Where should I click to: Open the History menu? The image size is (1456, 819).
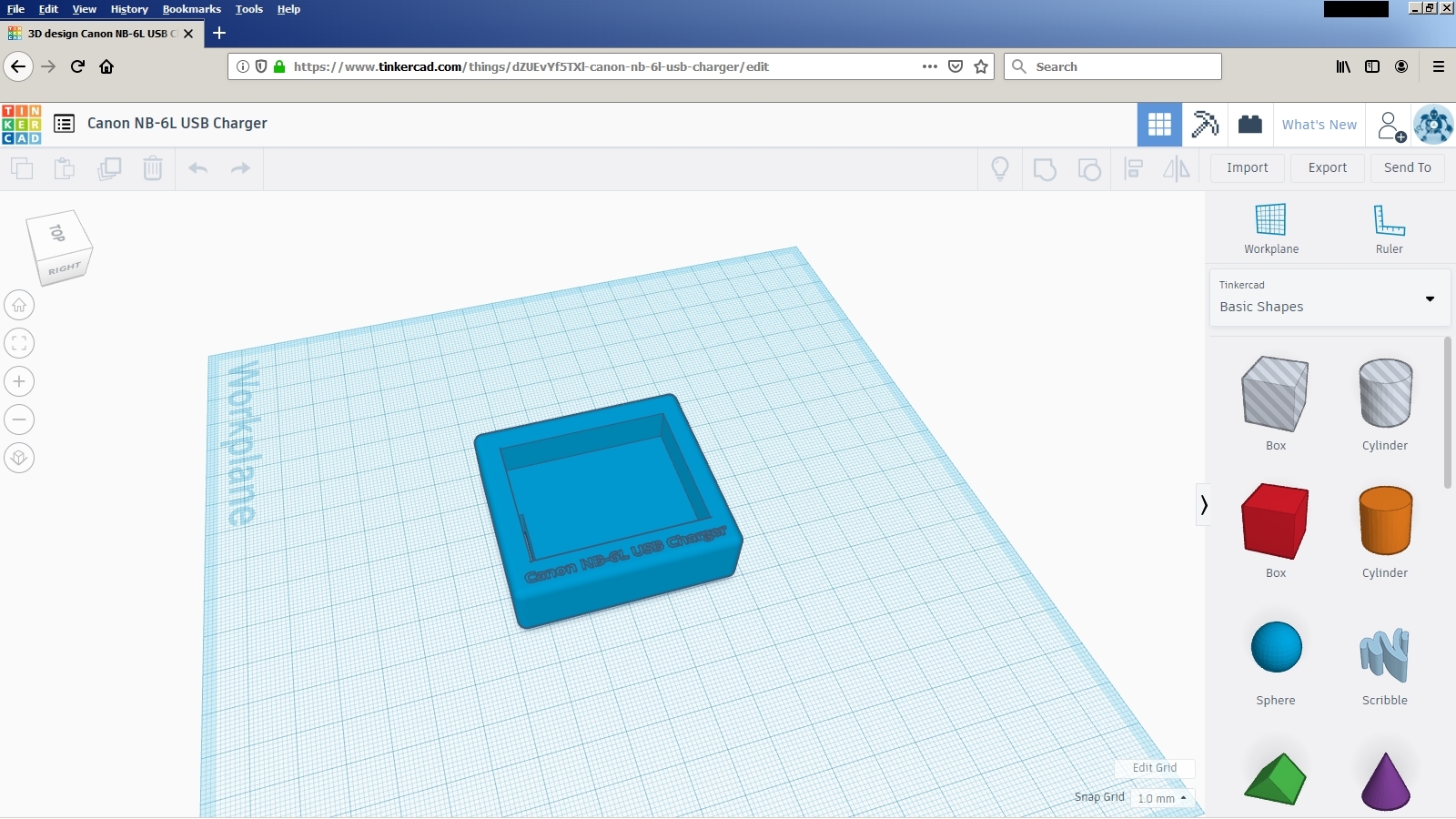tap(129, 9)
